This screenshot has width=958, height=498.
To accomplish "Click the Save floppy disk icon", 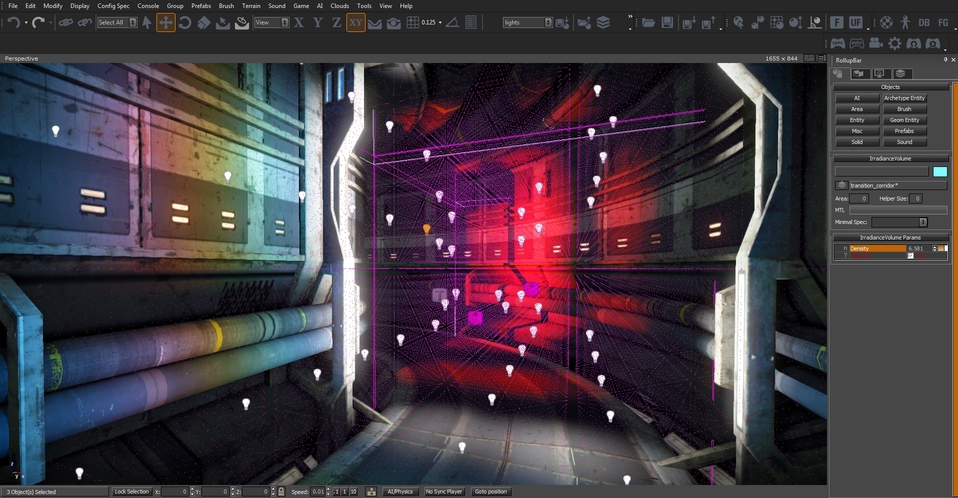I will pos(667,22).
